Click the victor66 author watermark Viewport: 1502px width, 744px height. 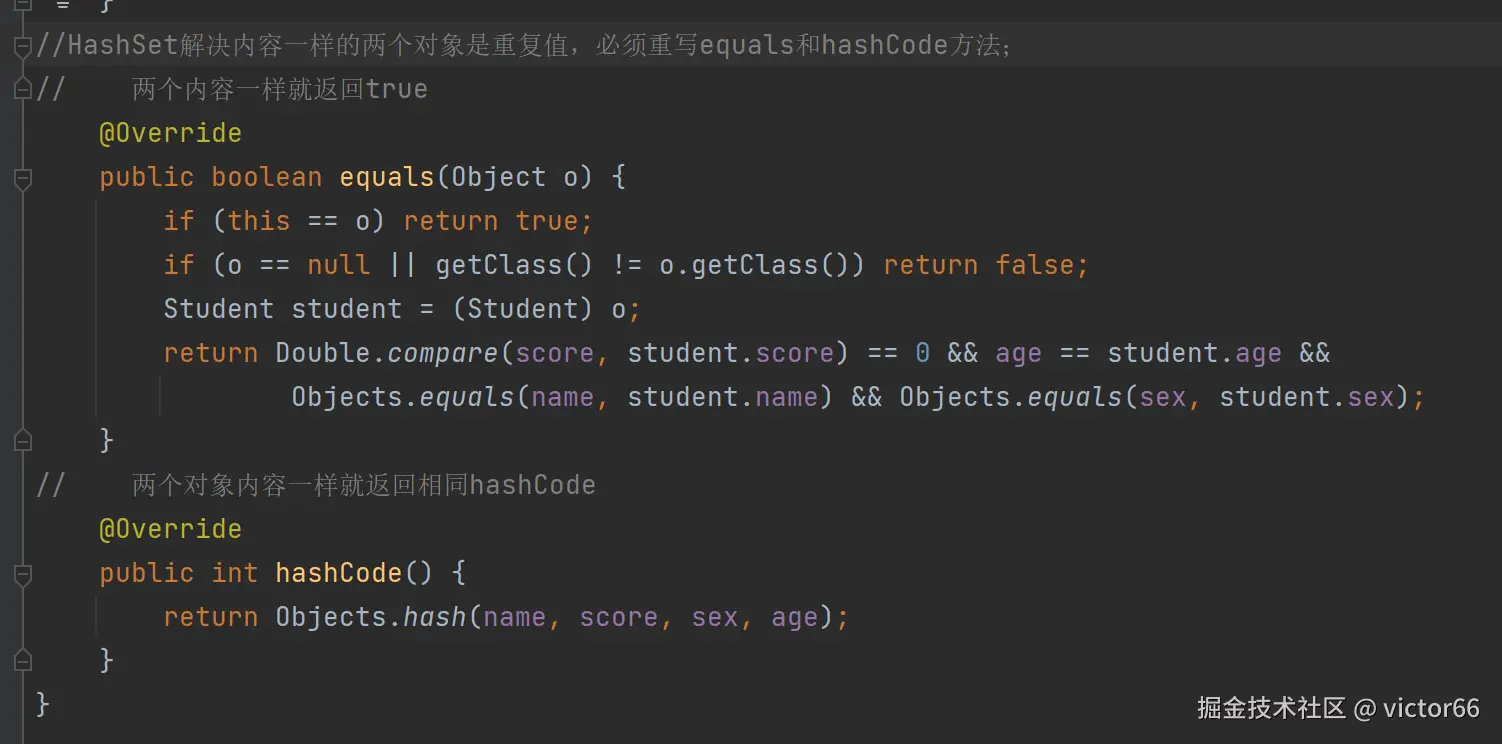tap(1431, 708)
